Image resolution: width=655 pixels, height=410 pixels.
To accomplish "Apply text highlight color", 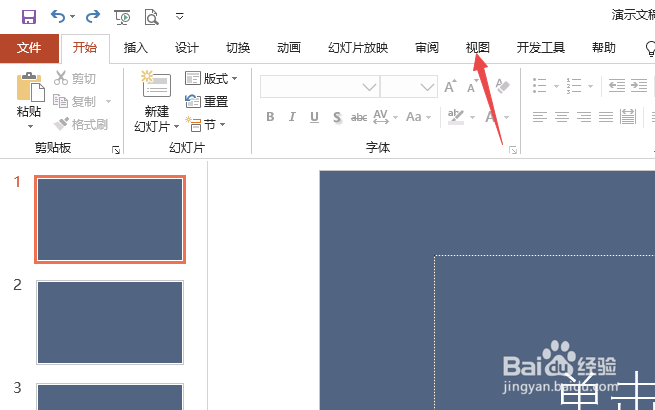I will point(456,117).
